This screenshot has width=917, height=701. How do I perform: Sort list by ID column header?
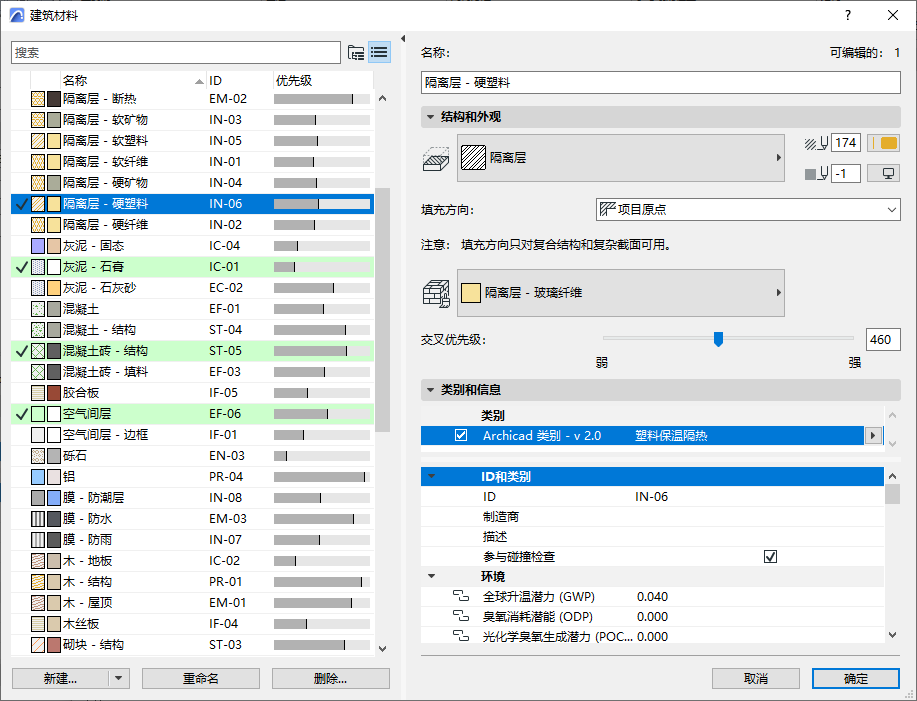(240, 81)
